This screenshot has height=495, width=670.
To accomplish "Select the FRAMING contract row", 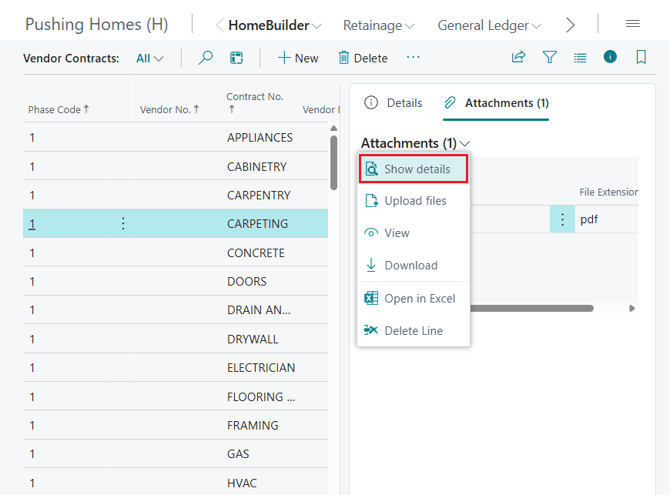I will click(175, 425).
